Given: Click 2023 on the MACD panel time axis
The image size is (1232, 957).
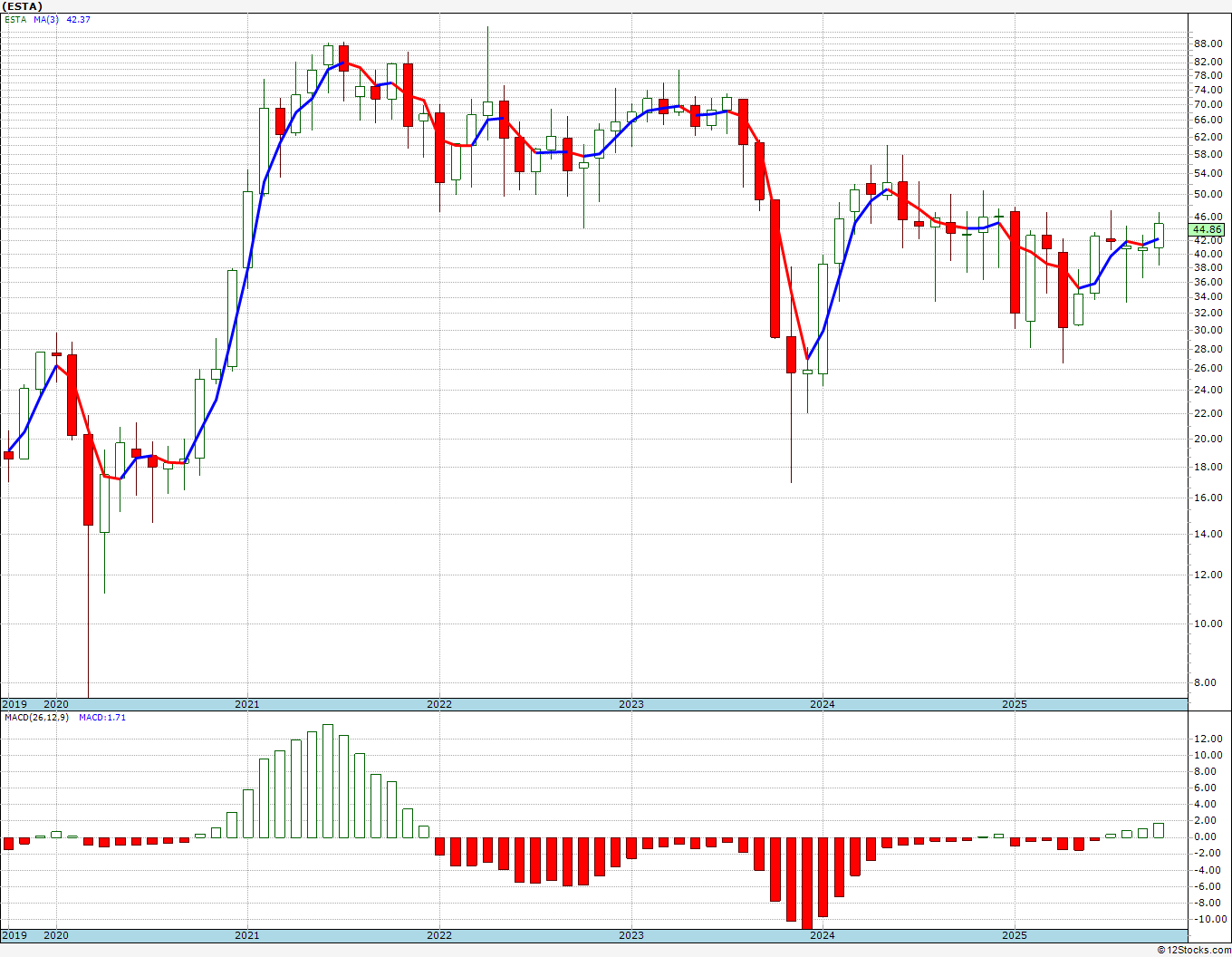Looking at the screenshot, I should click(x=631, y=935).
